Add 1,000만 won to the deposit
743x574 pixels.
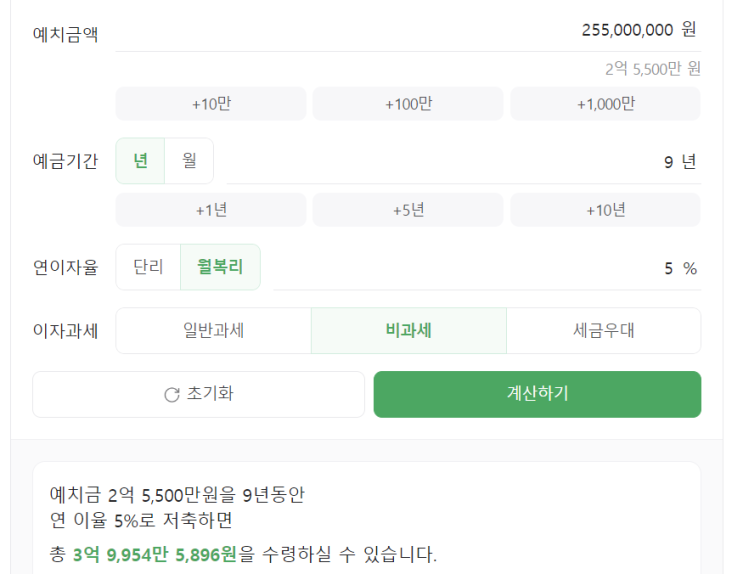coord(605,104)
